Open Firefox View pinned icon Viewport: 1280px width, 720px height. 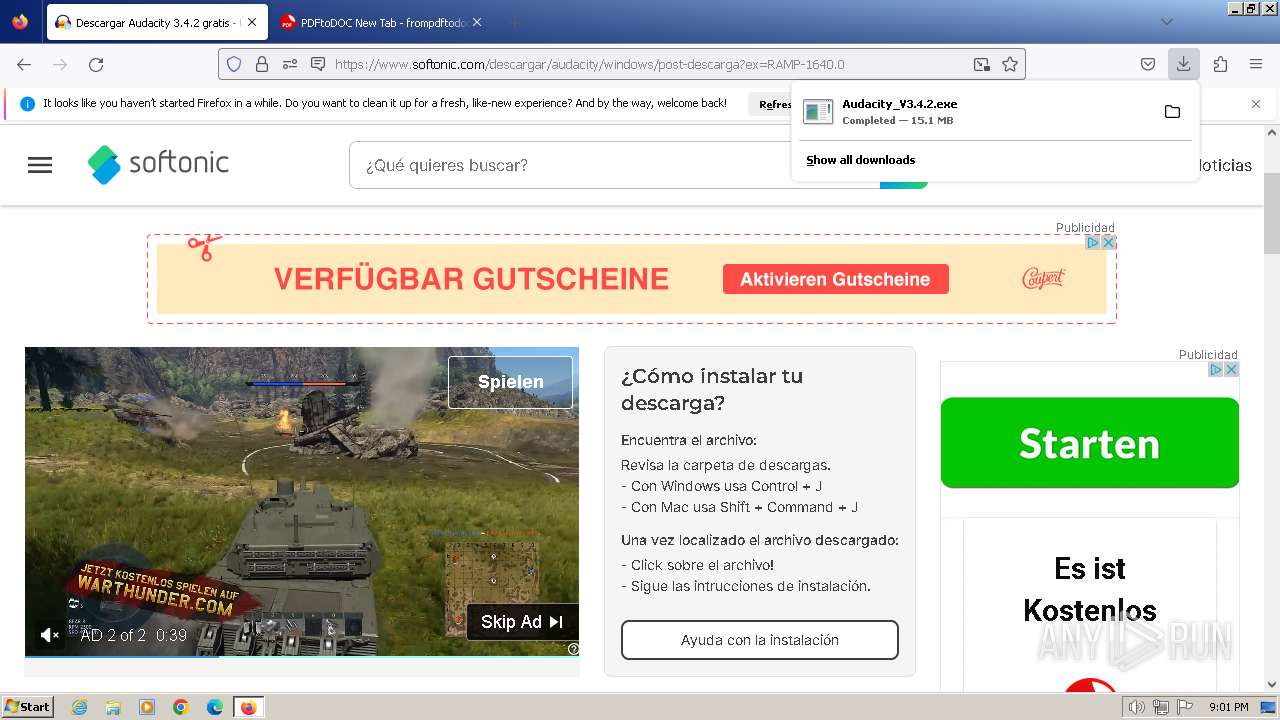click(x=20, y=22)
